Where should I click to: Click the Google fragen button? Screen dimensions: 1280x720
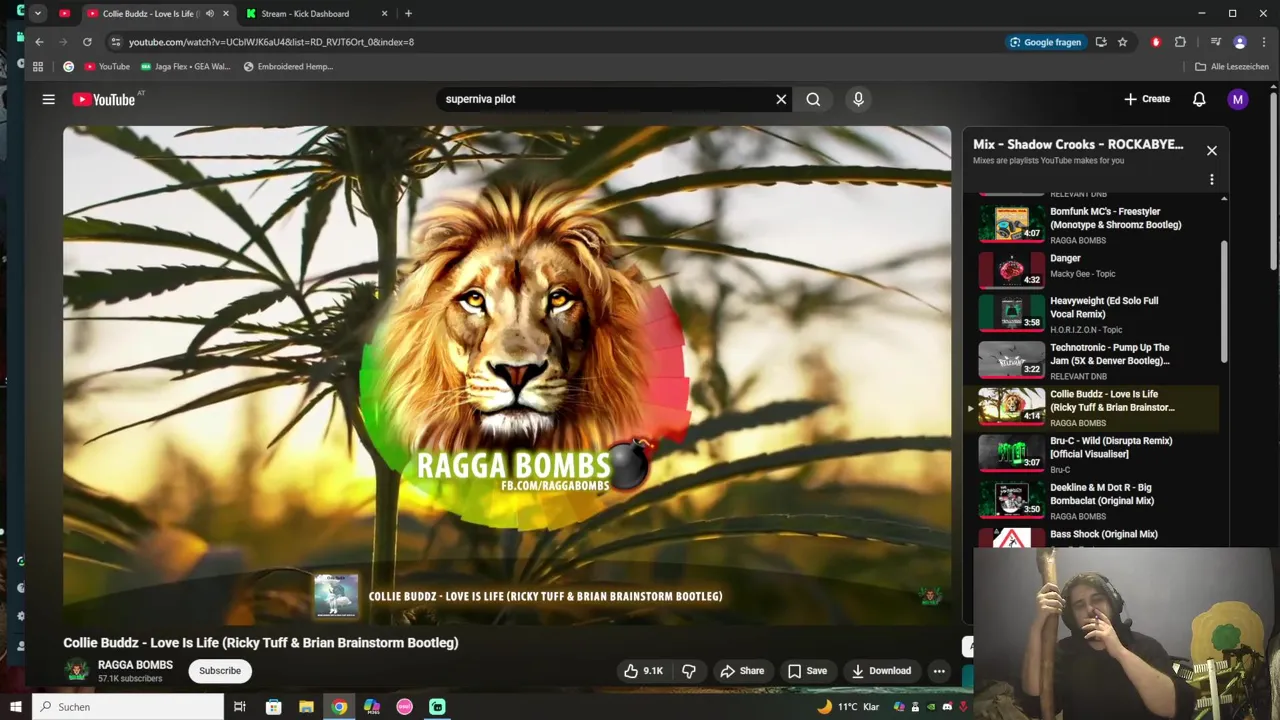(x=1045, y=42)
